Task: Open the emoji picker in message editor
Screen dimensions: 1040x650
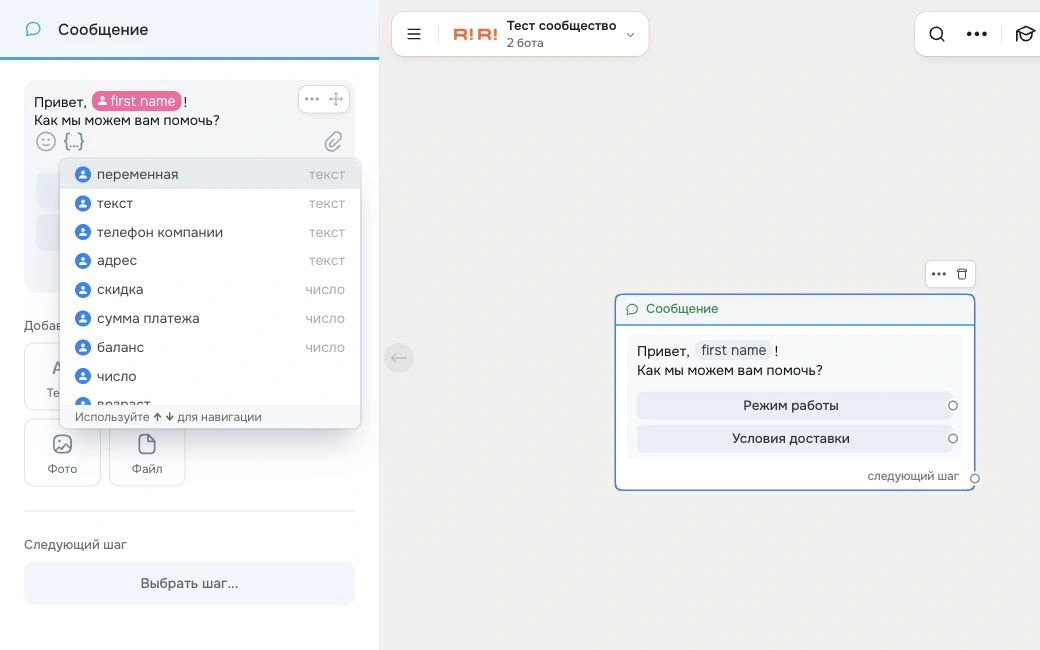Action: click(x=46, y=141)
